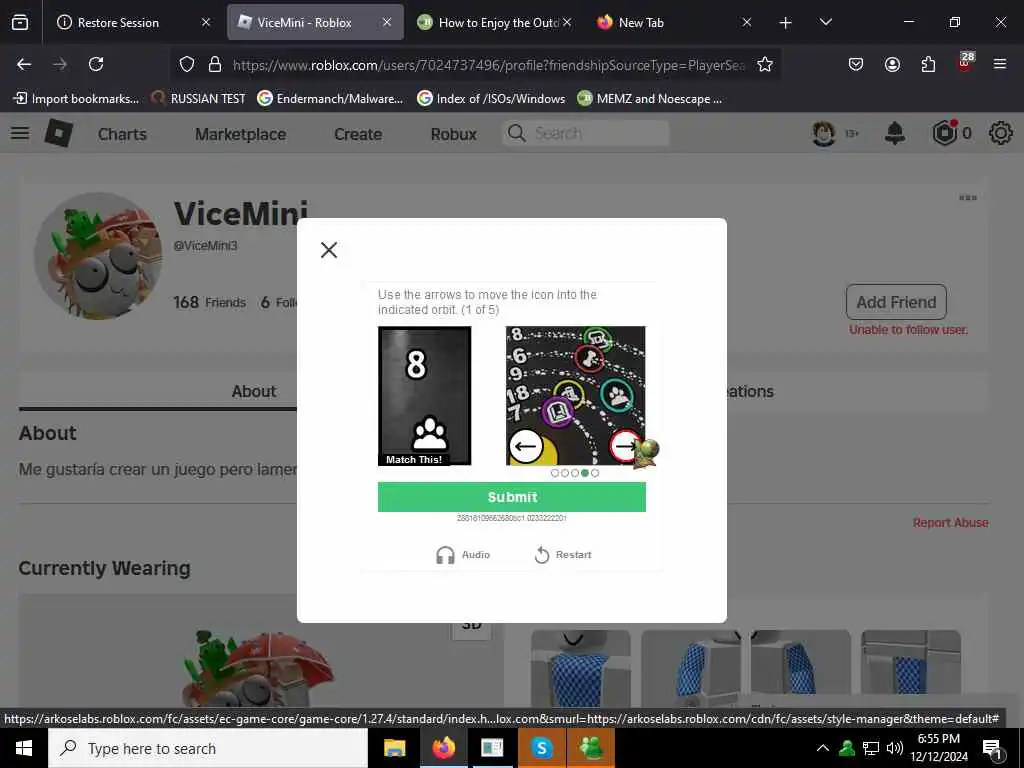Close the New Tab tab
The width and height of the screenshot is (1024, 768).
(746, 22)
